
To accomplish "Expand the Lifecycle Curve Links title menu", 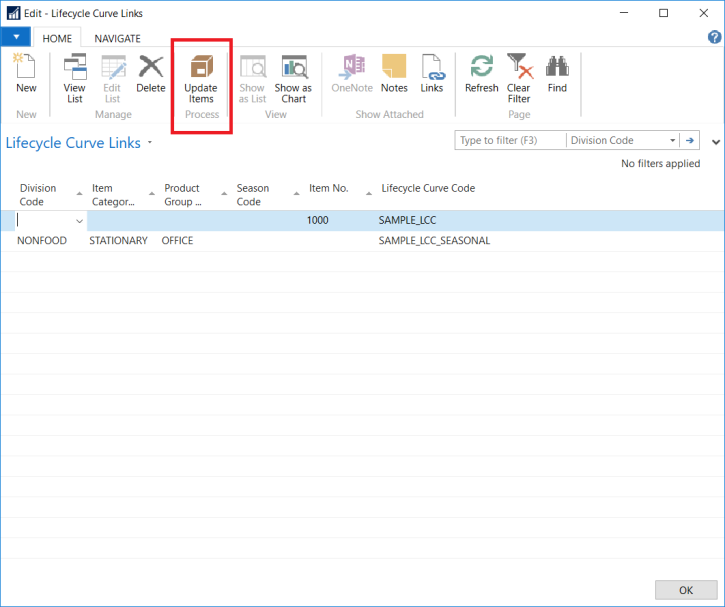I will coord(150,143).
